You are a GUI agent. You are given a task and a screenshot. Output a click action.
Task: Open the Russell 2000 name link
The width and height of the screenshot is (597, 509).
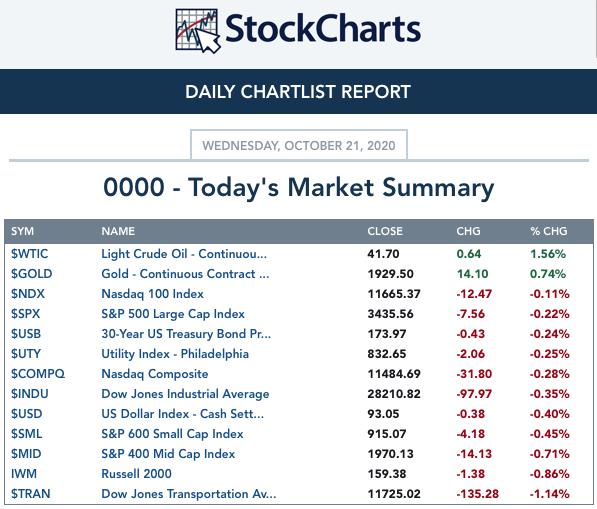click(136, 474)
